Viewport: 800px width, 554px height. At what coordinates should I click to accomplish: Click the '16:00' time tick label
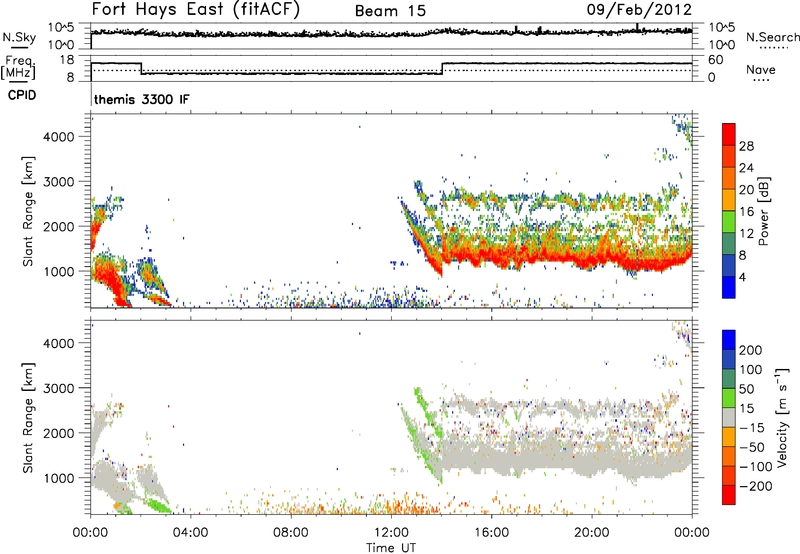[x=491, y=533]
